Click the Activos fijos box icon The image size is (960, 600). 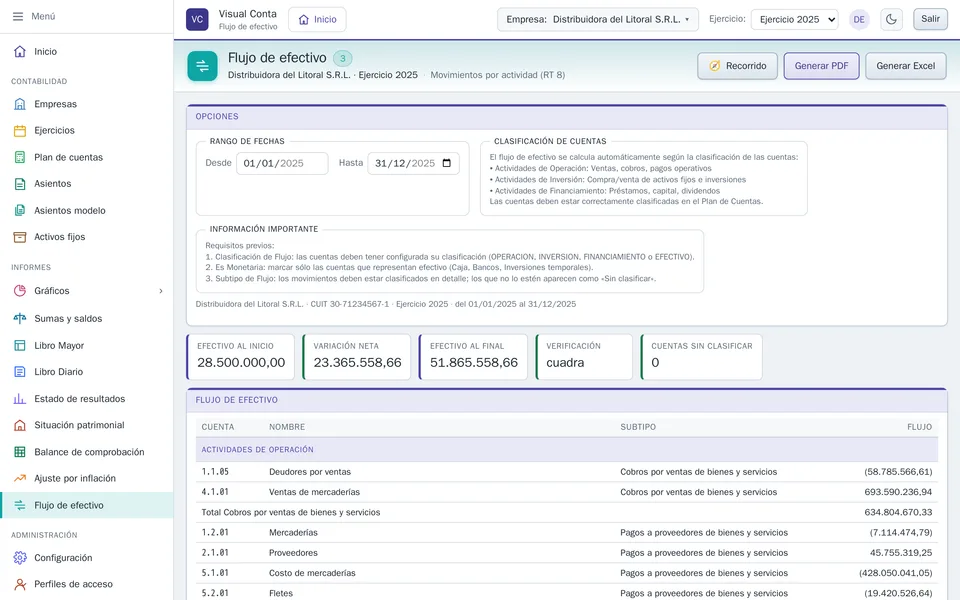20,237
